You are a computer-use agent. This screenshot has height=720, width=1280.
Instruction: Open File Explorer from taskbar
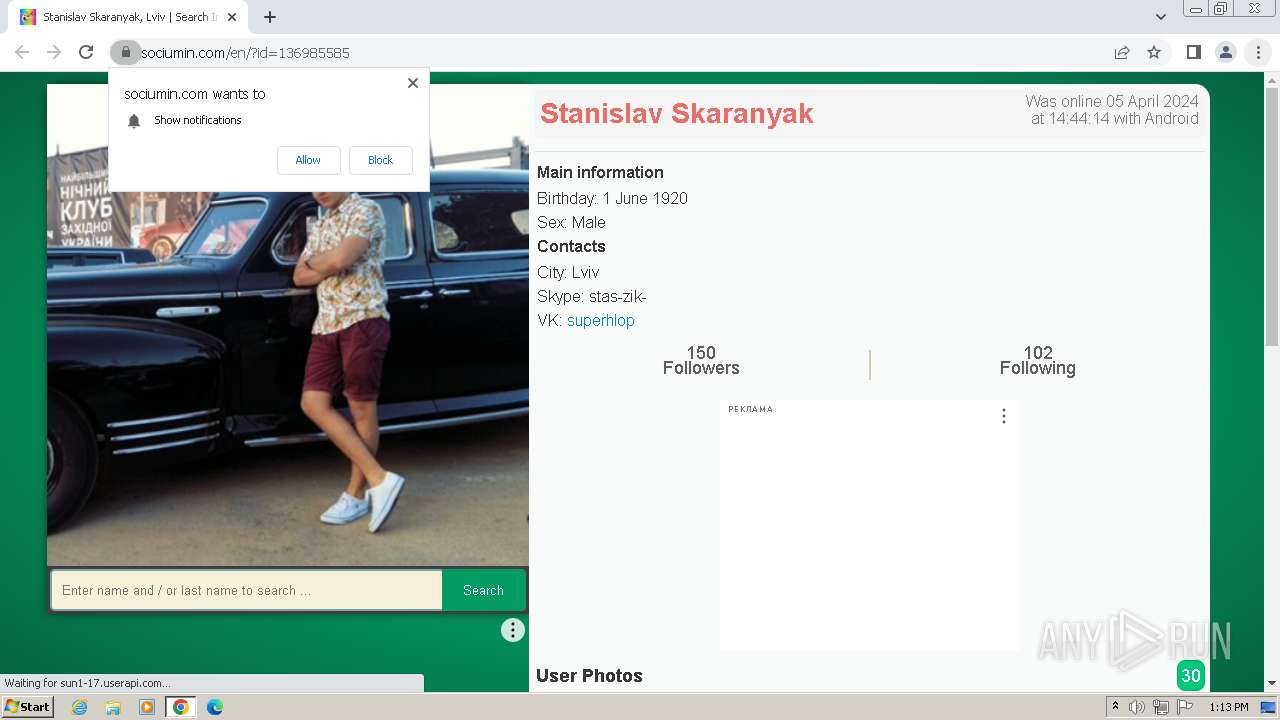coord(113,707)
